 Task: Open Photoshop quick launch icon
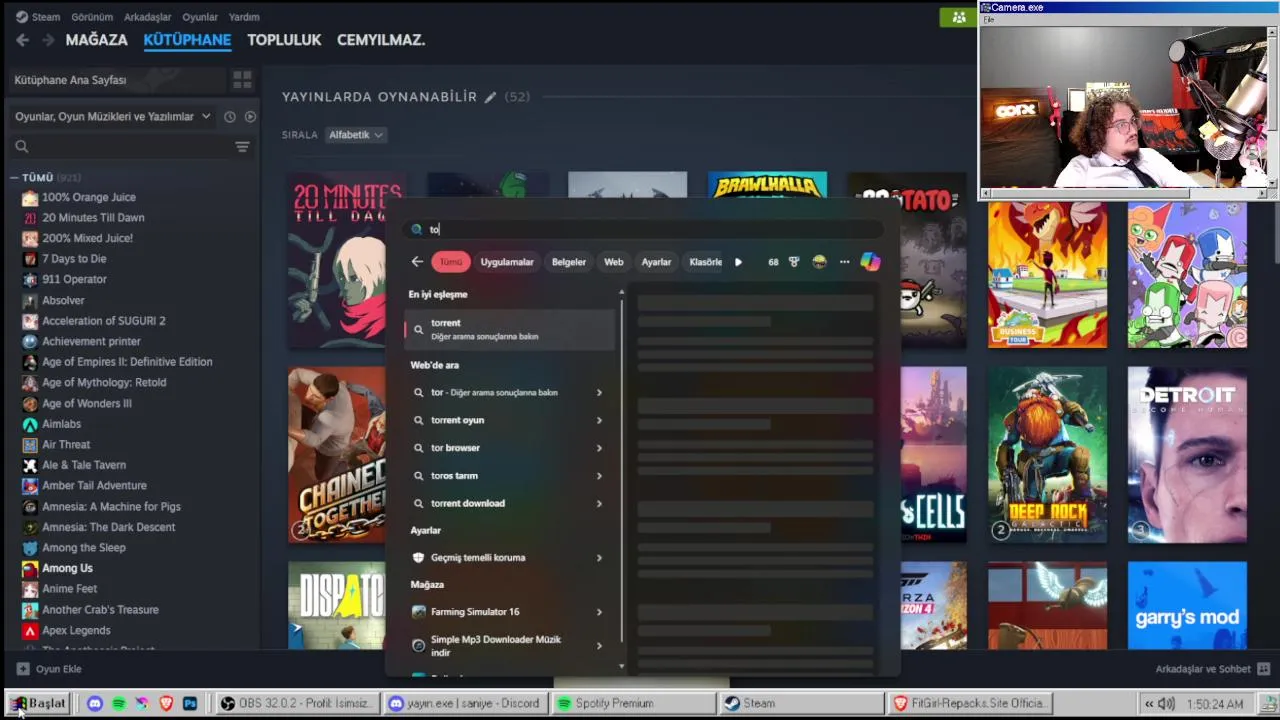190,704
